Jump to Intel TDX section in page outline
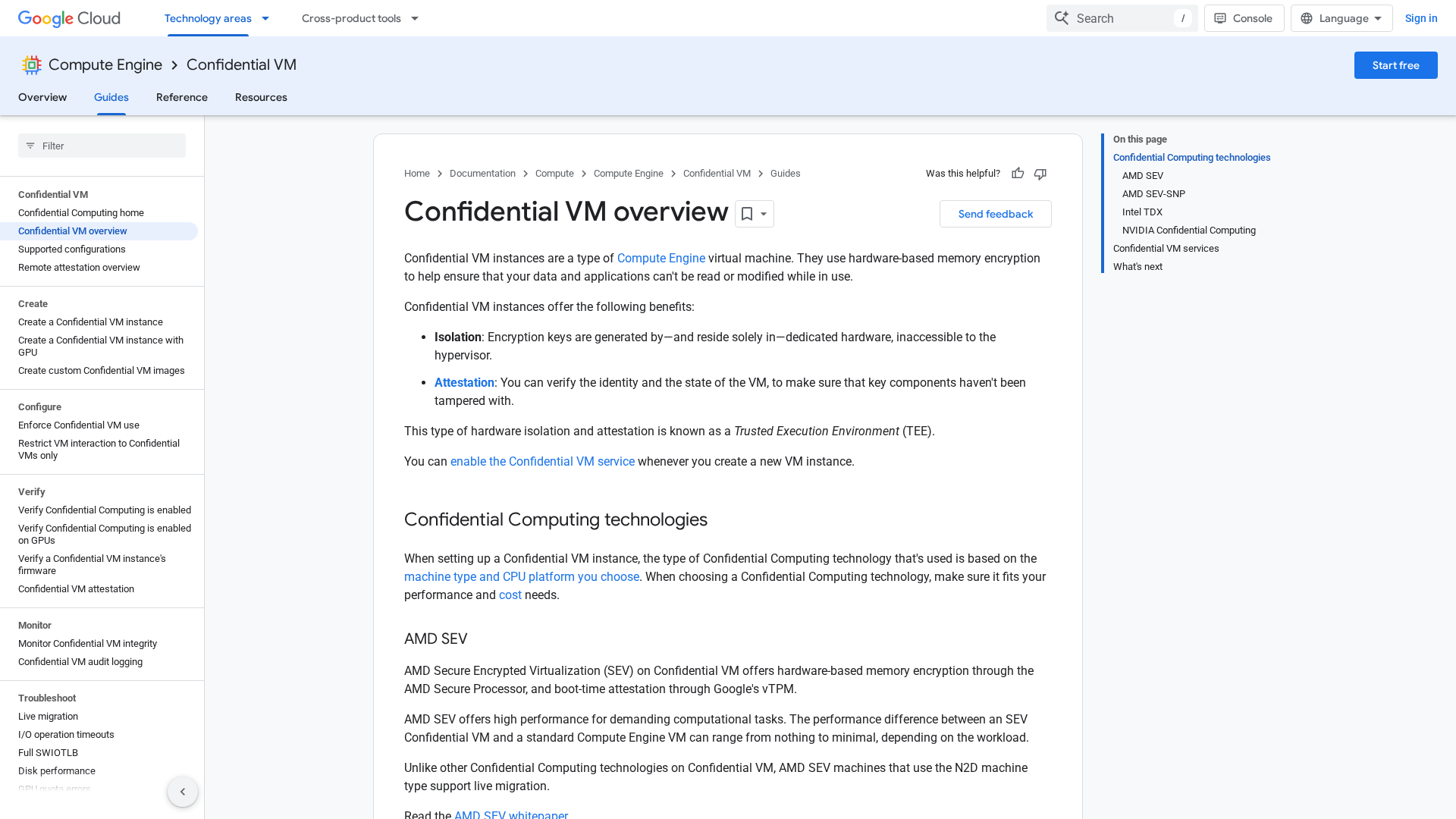This screenshot has width=1456, height=819. 1142,212
